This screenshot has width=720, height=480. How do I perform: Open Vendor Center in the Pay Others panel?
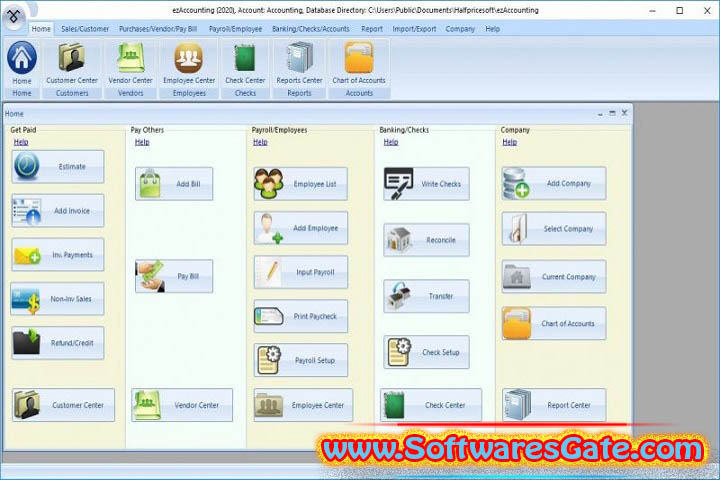(x=182, y=405)
